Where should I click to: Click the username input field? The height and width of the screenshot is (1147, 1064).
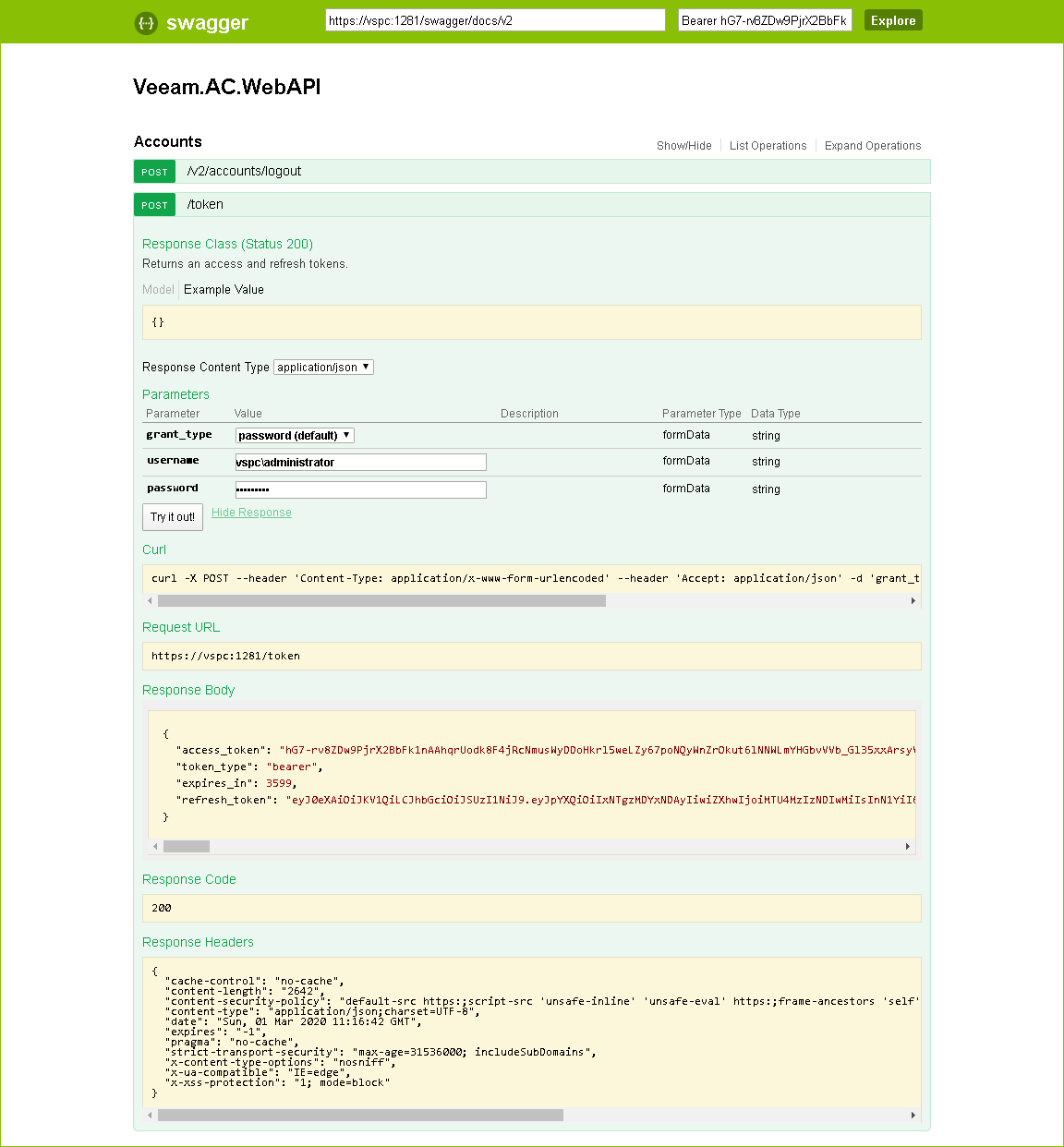tap(360, 462)
